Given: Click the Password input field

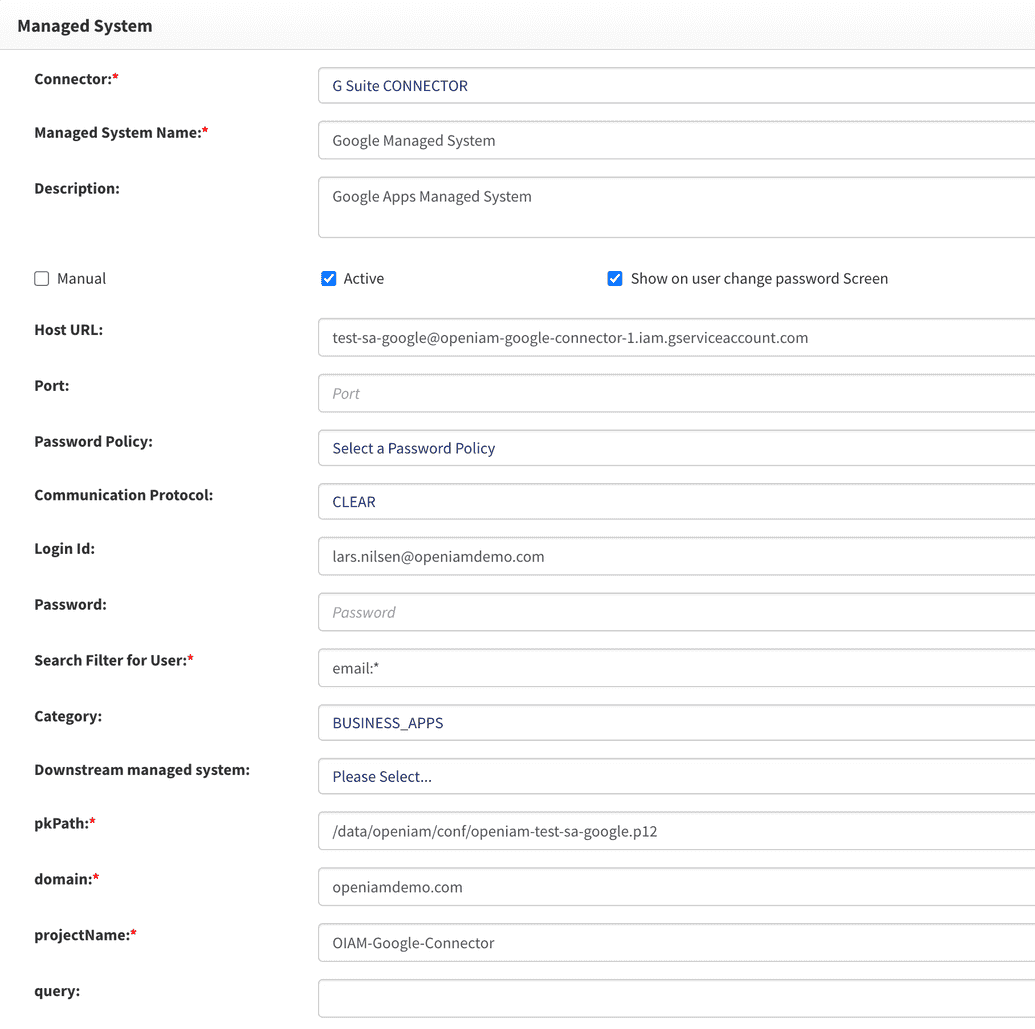Looking at the screenshot, I should point(676,612).
